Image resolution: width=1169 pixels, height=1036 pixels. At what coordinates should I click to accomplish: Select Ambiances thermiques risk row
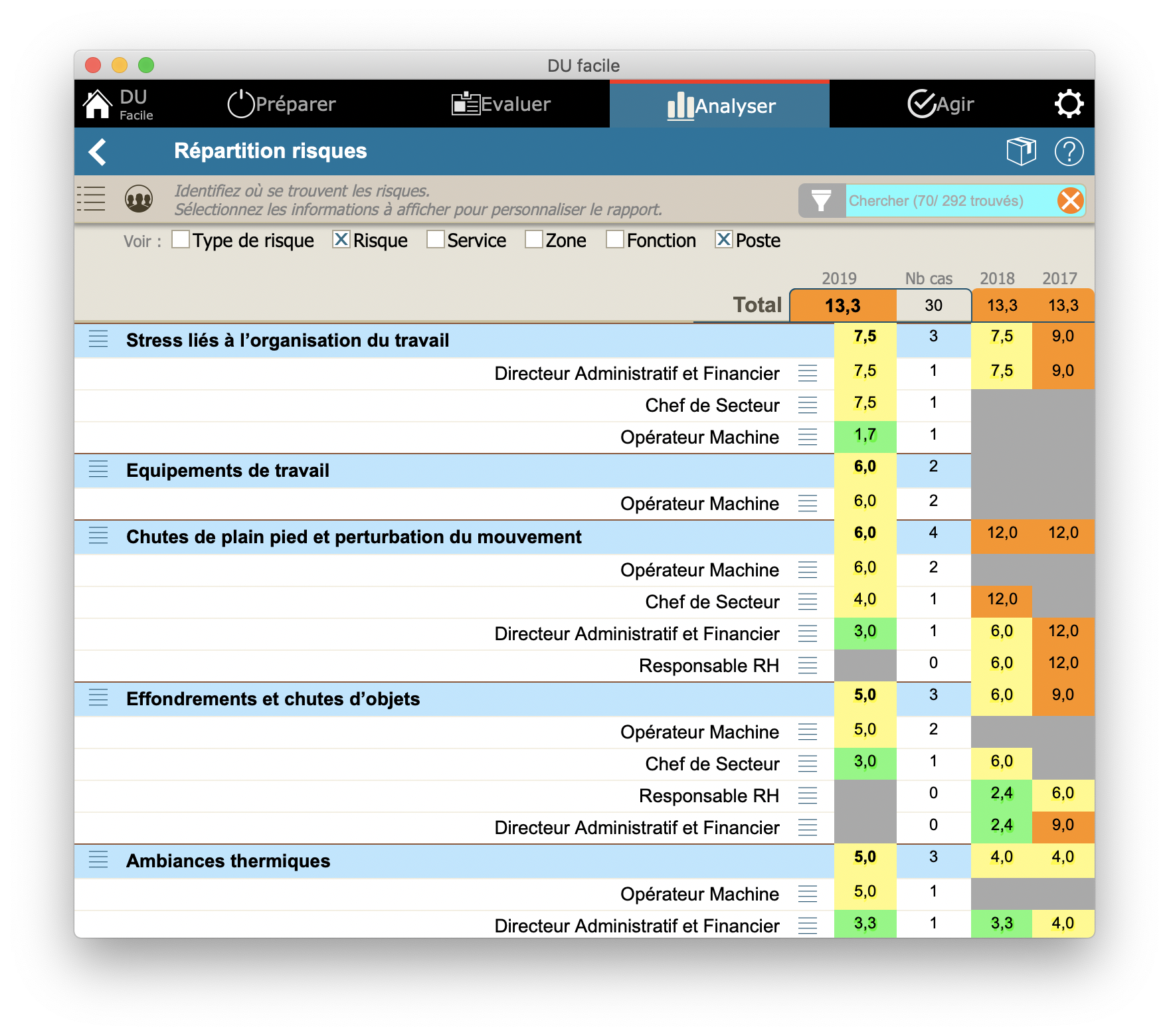(584, 861)
